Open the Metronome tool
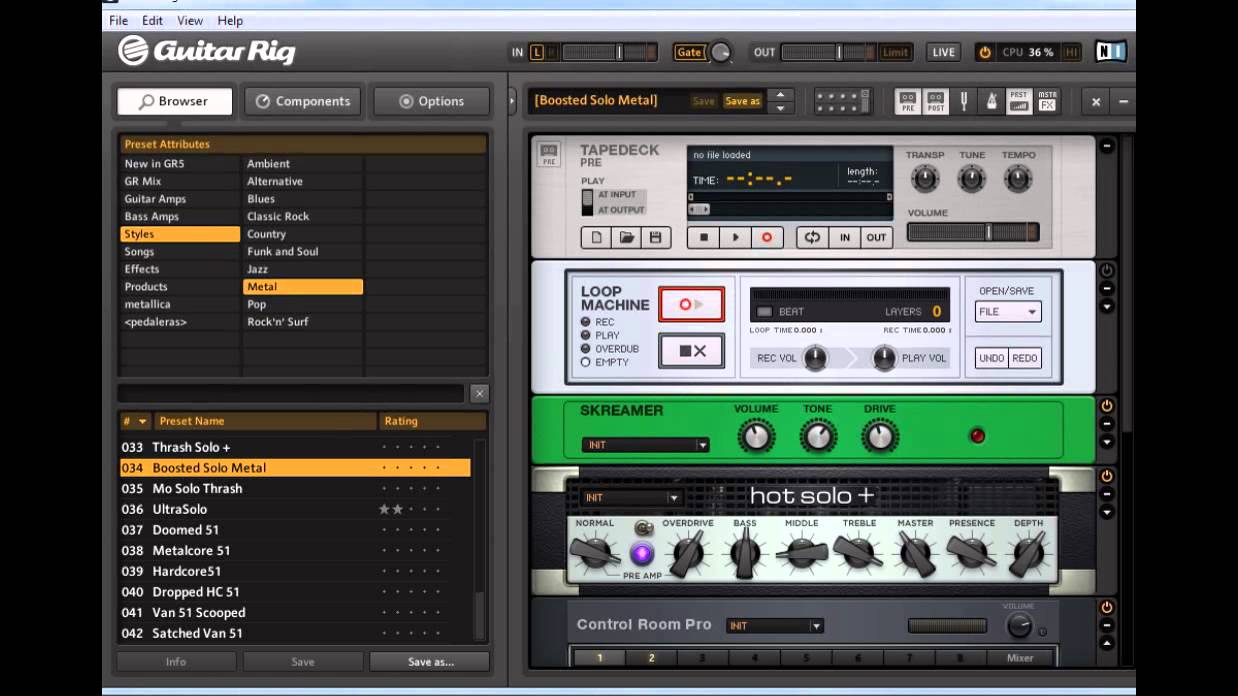 (991, 101)
